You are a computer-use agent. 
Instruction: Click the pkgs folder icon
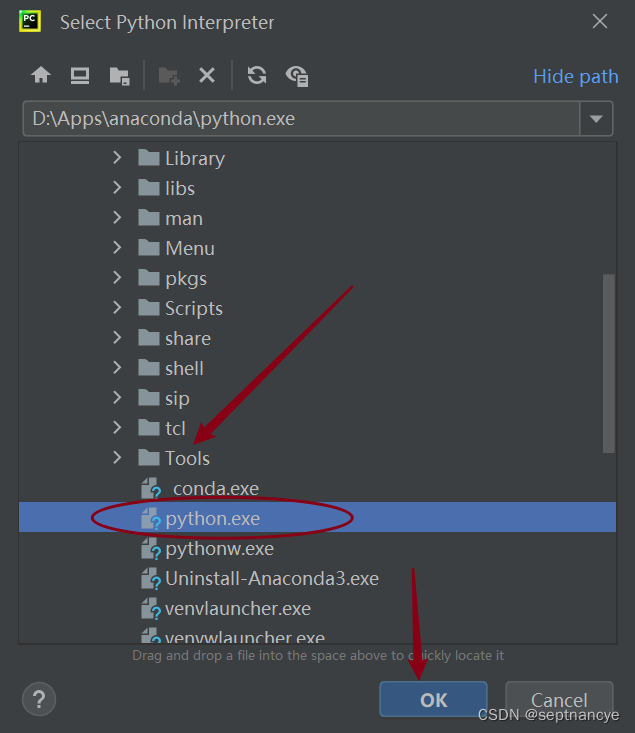pos(149,278)
